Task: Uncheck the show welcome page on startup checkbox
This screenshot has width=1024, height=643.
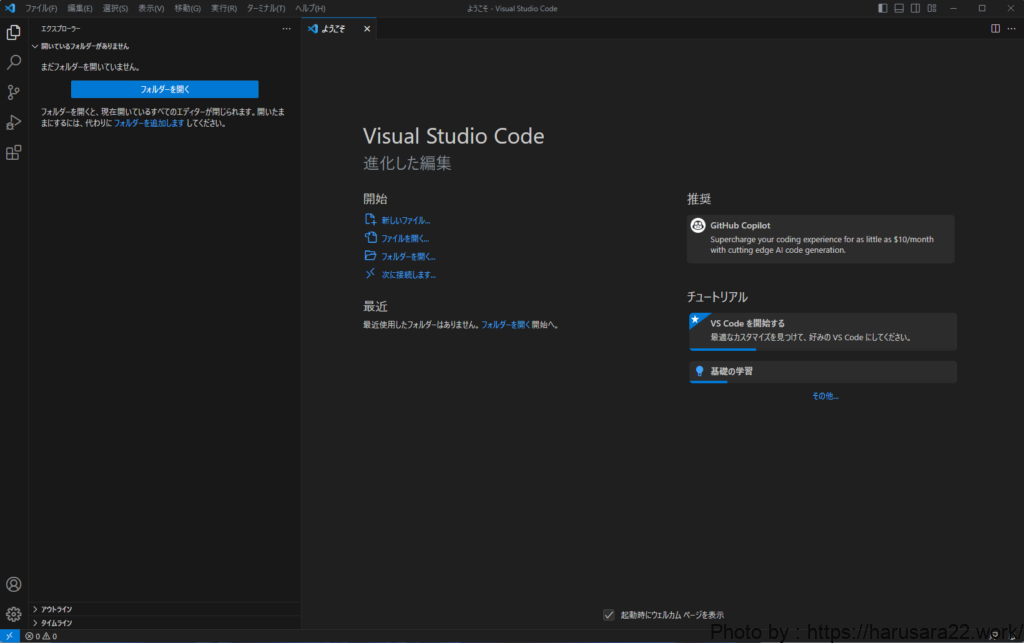Action: (x=609, y=614)
